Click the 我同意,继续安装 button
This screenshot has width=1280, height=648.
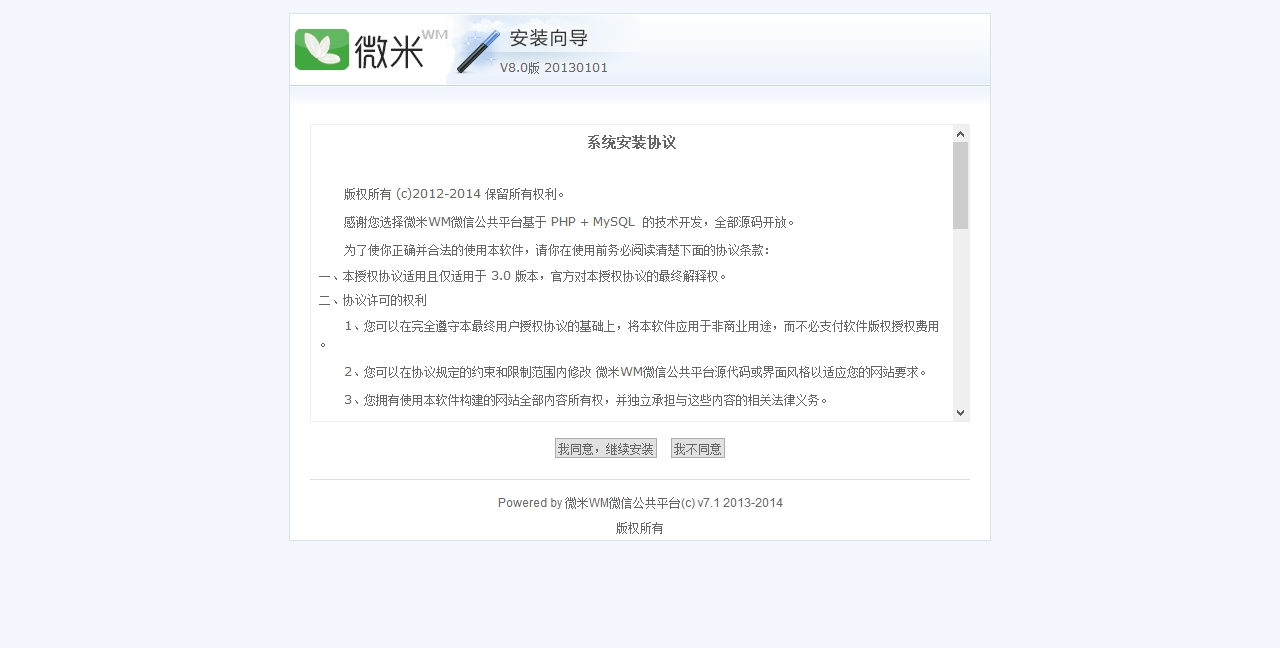tap(606, 448)
